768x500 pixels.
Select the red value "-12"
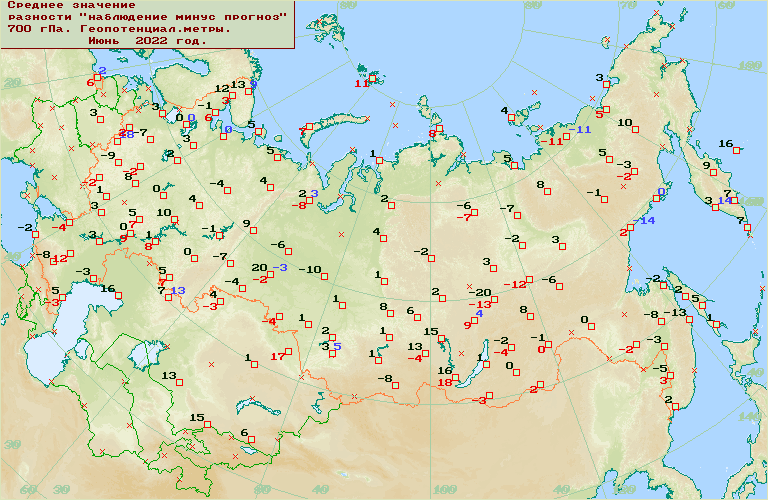tap(514, 284)
